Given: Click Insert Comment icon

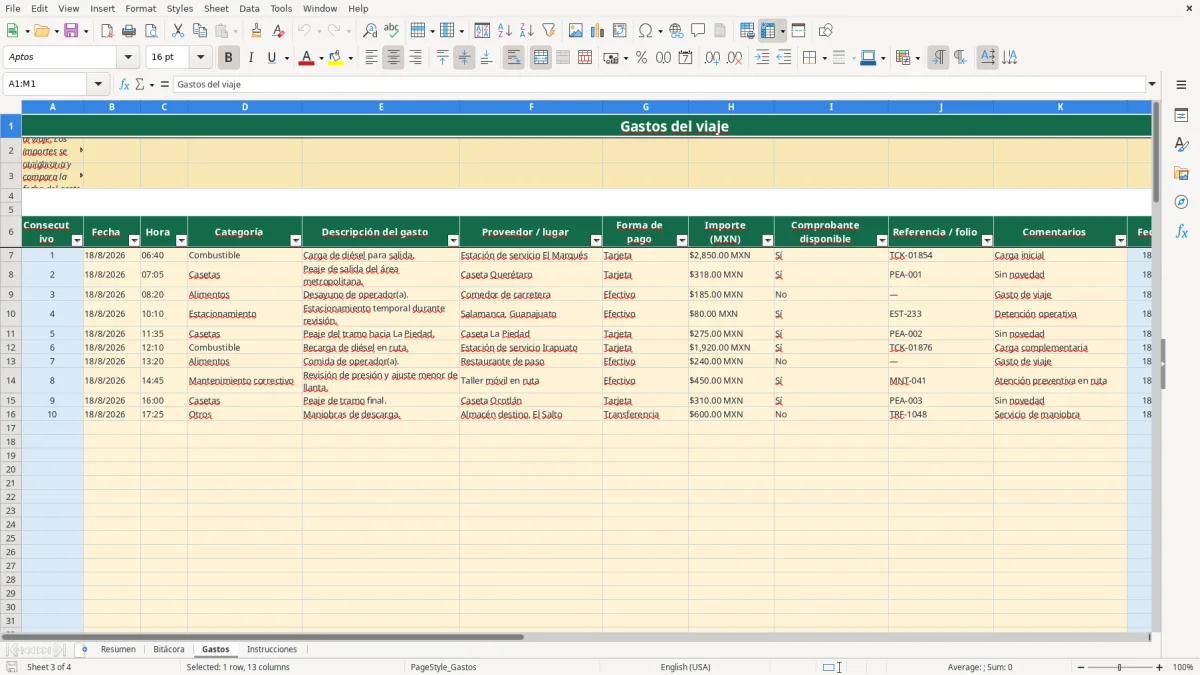Looking at the screenshot, I should (x=698, y=31).
